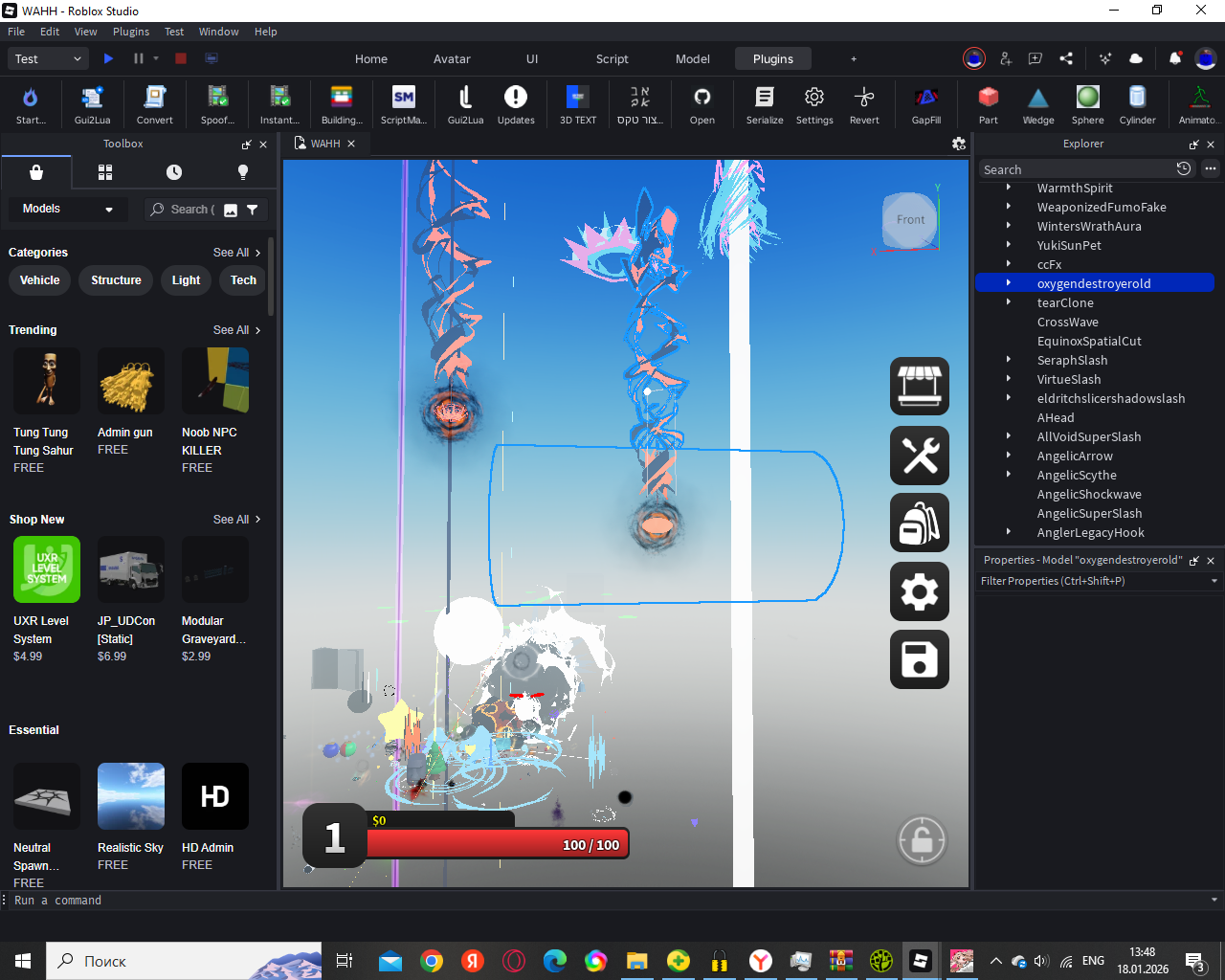Toggle the mouse lock padlock button
1225x980 pixels.
point(922,840)
